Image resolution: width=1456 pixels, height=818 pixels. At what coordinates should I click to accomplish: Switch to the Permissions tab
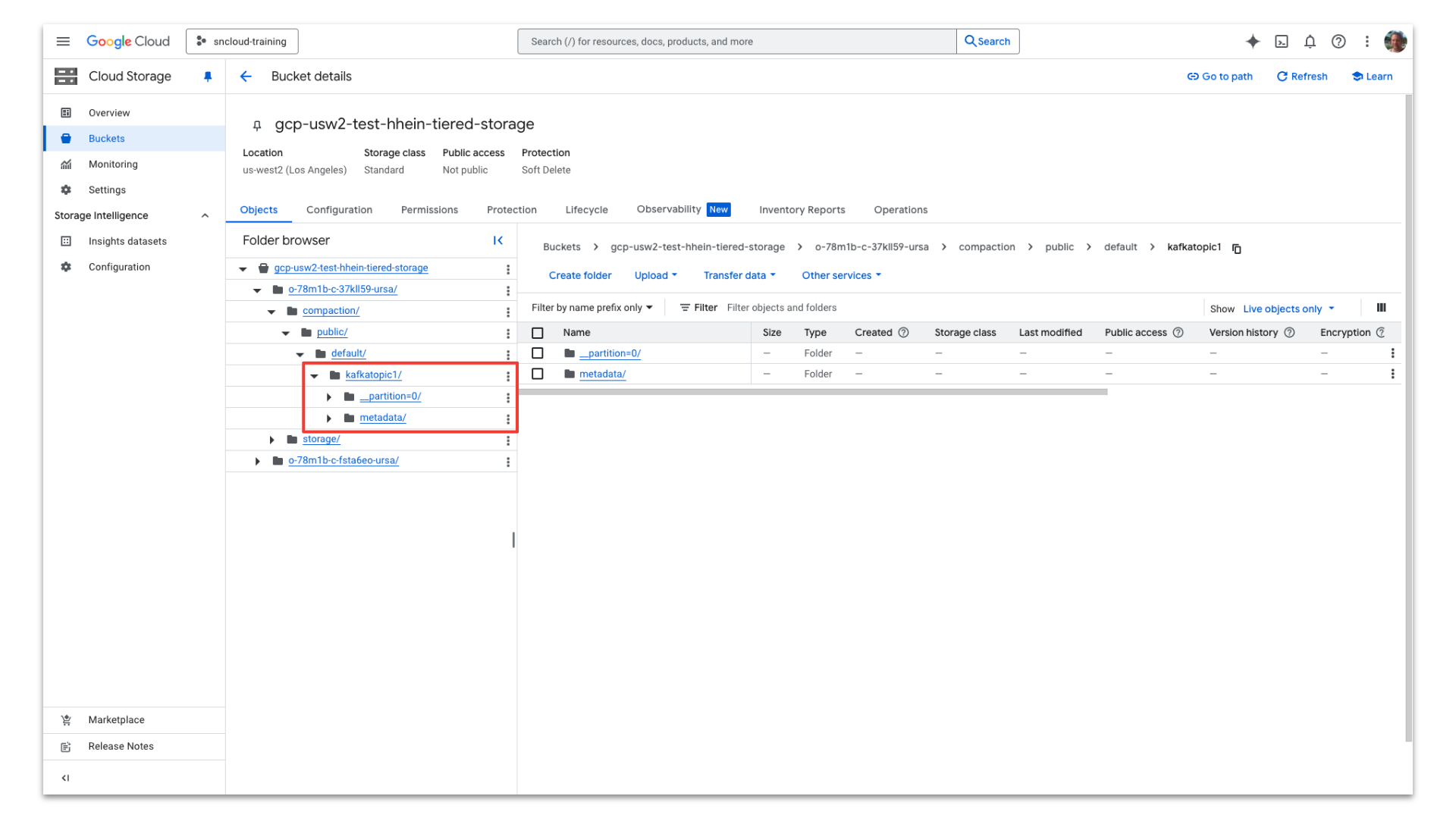tap(429, 210)
